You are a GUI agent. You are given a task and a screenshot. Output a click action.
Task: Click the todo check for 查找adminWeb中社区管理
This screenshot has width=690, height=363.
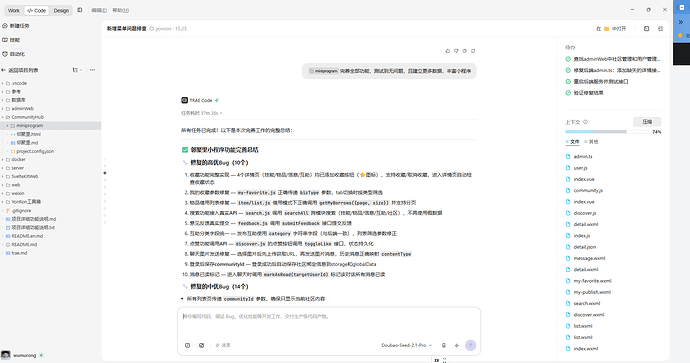pyautogui.click(x=568, y=59)
